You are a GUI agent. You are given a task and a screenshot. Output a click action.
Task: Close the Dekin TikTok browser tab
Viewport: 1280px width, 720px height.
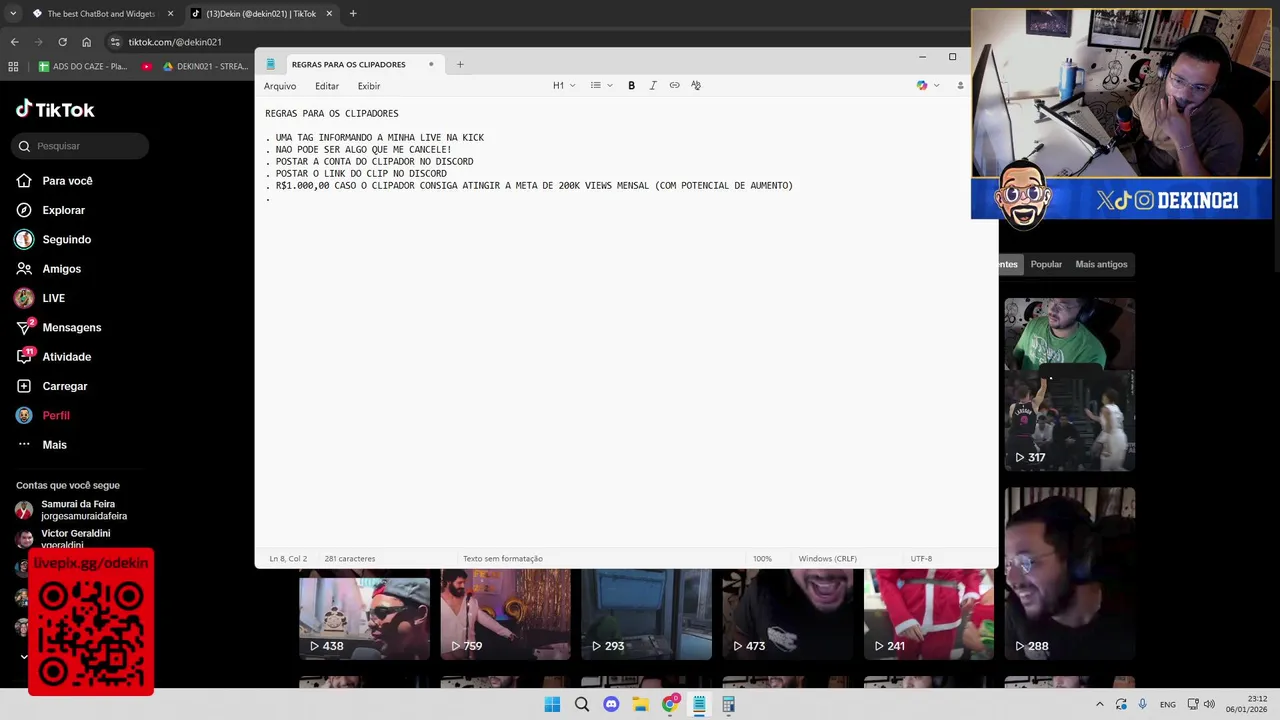click(x=329, y=14)
